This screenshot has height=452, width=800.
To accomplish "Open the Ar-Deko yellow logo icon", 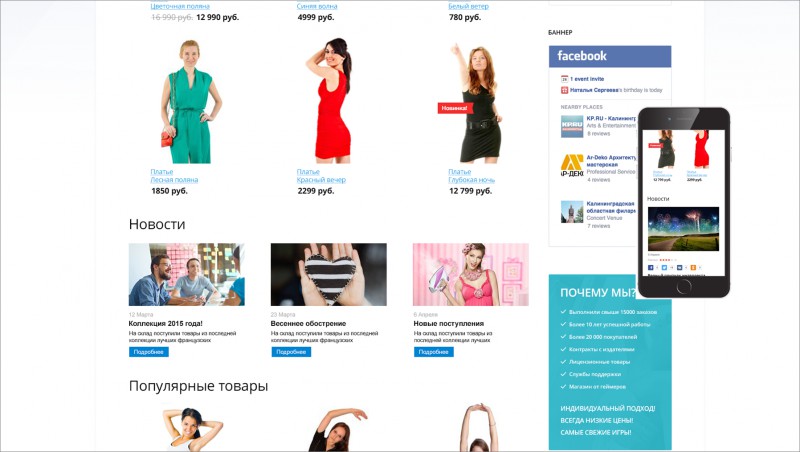I will [572, 166].
